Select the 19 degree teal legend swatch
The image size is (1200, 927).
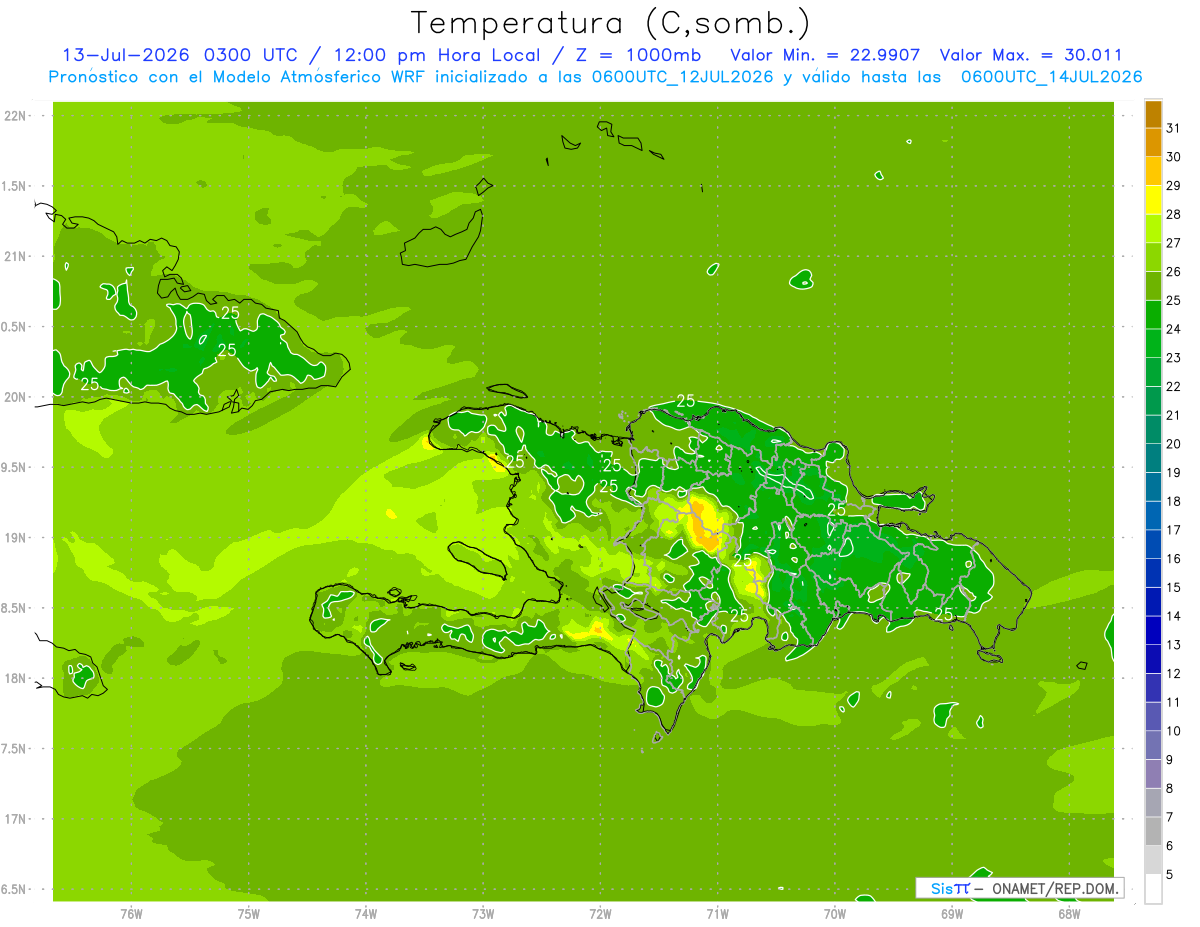pyautogui.click(x=1153, y=486)
